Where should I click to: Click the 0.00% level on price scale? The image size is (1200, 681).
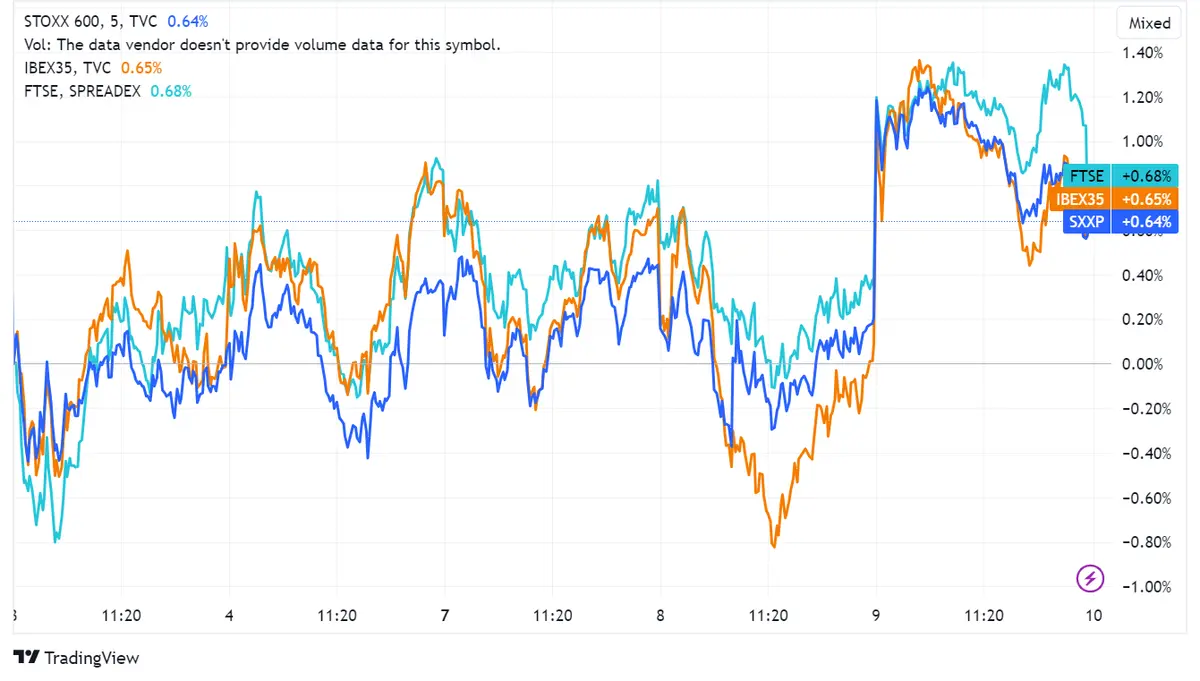click(x=1144, y=364)
